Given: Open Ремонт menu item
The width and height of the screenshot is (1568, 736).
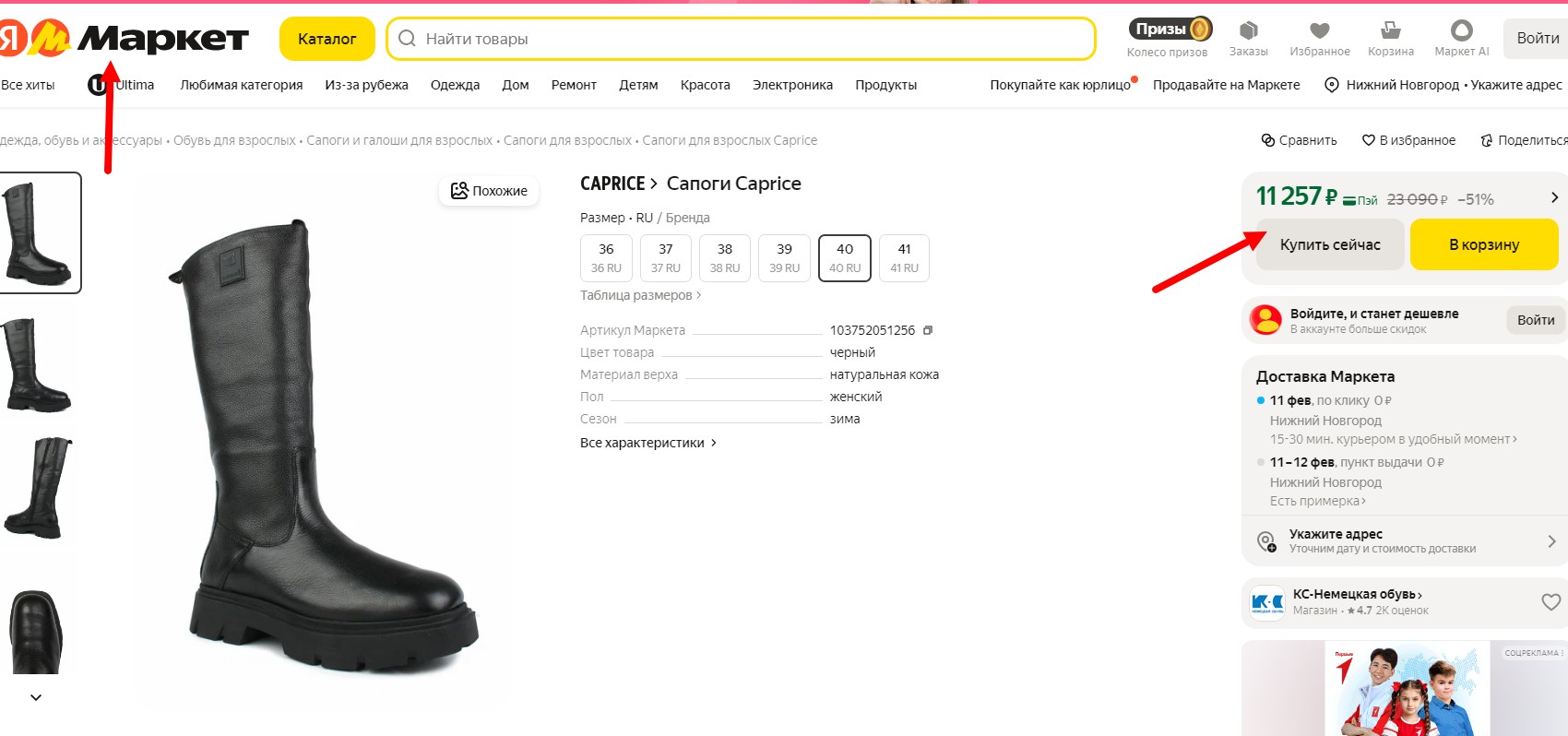Looking at the screenshot, I should [x=574, y=85].
